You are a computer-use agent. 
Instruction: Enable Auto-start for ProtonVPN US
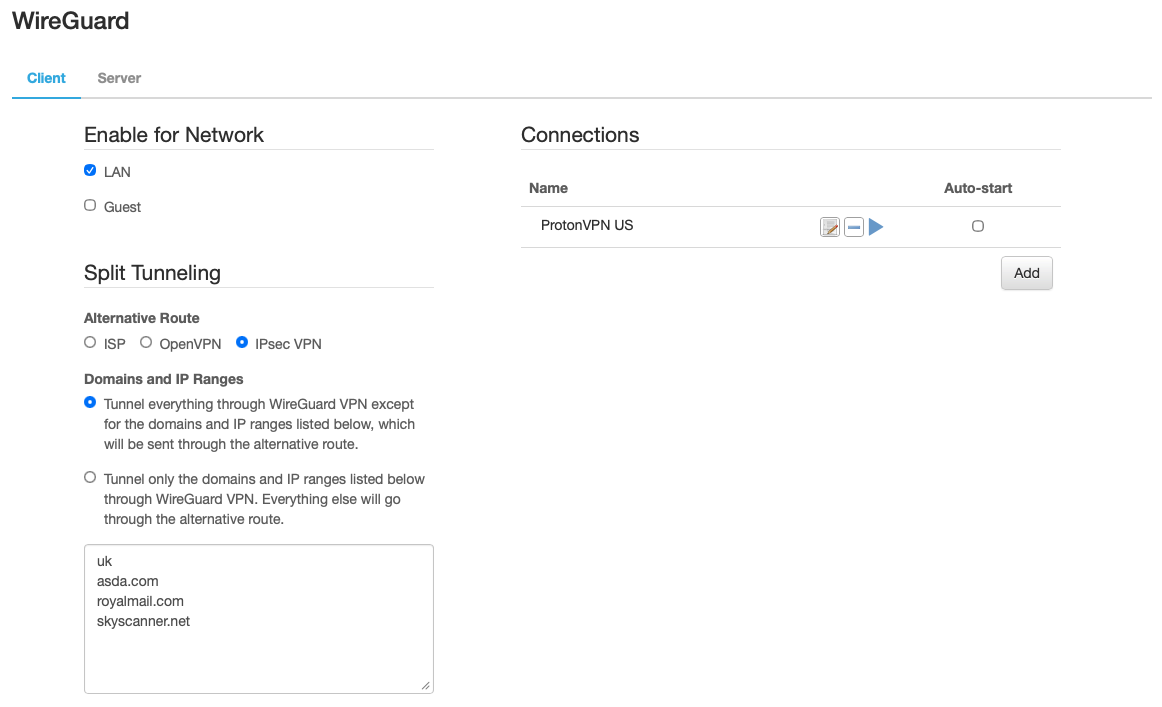pos(978,226)
